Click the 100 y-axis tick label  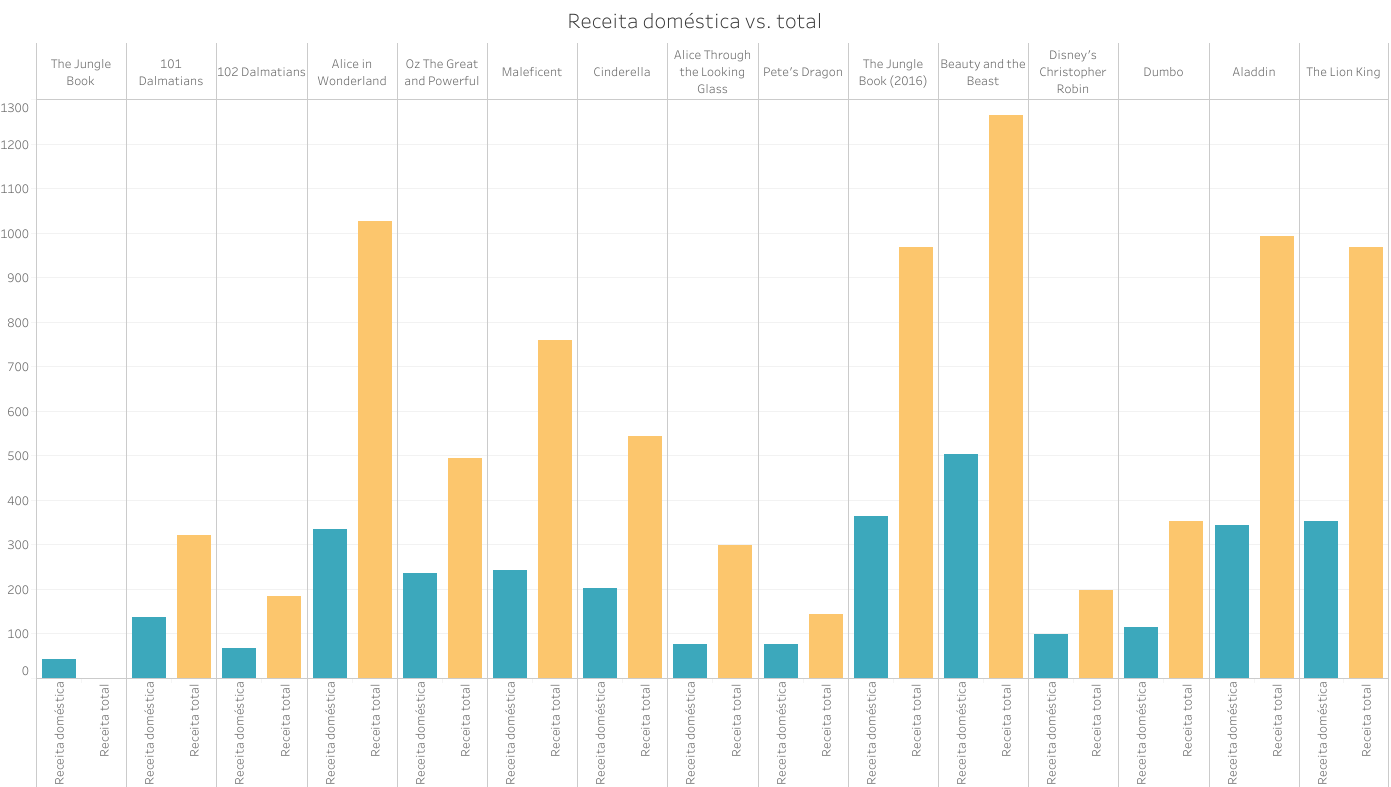[x=18, y=634]
